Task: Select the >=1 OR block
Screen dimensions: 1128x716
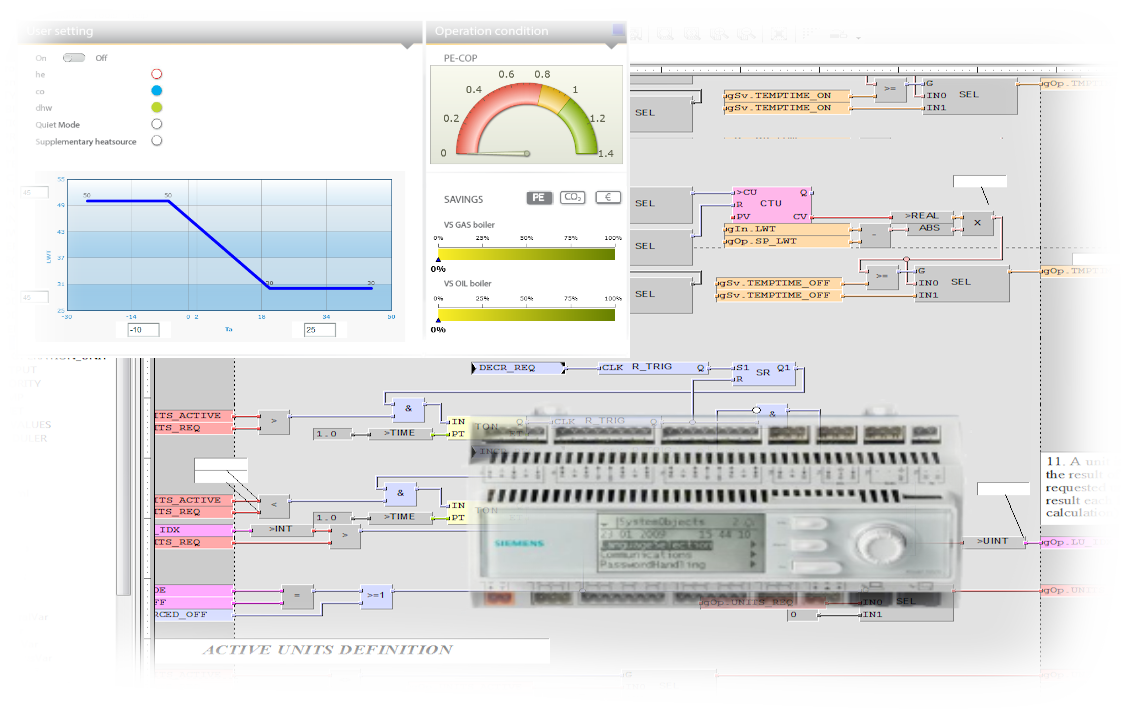Action: [x=376, y=596]
